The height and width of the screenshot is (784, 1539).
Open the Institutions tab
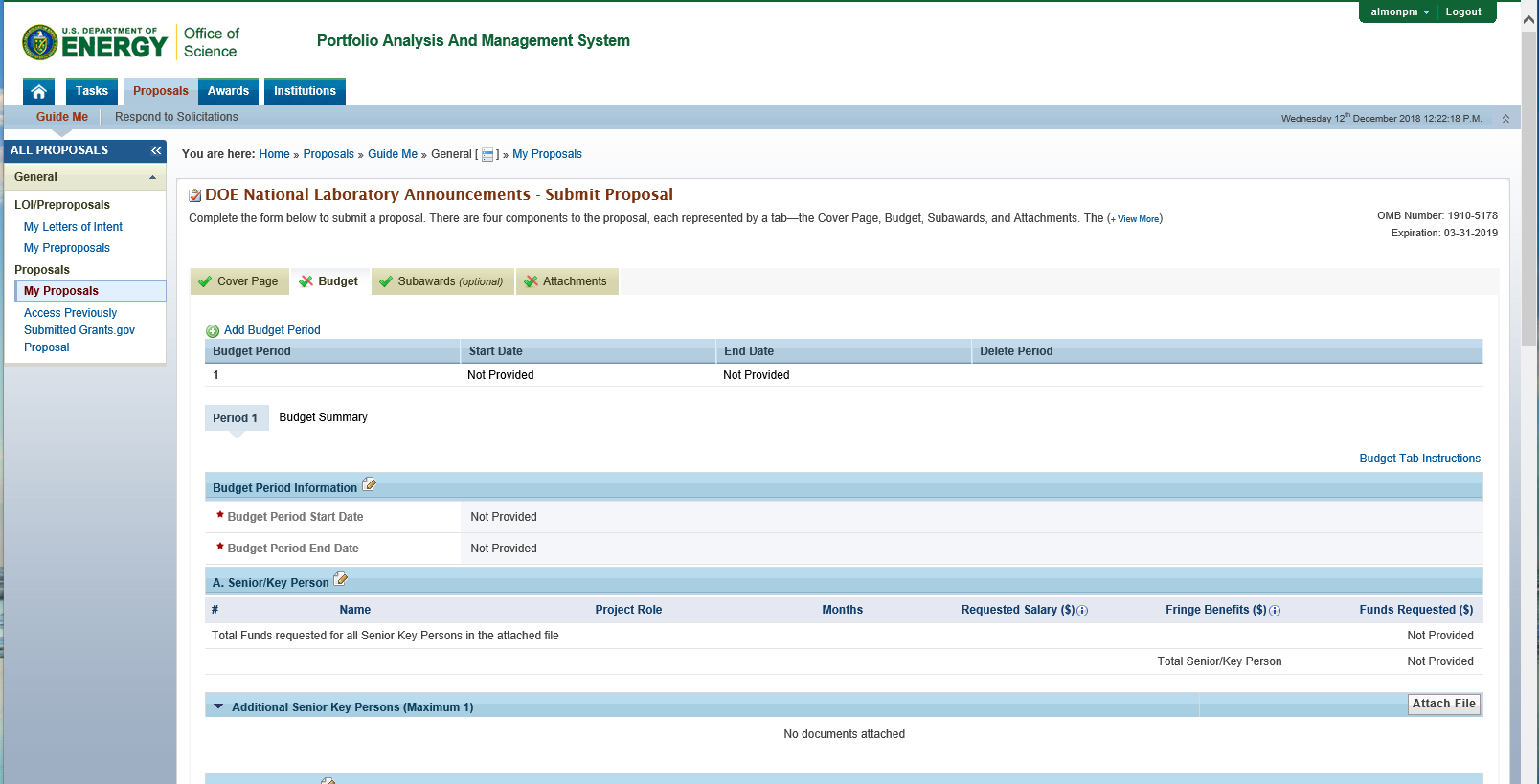click(305, 92)
